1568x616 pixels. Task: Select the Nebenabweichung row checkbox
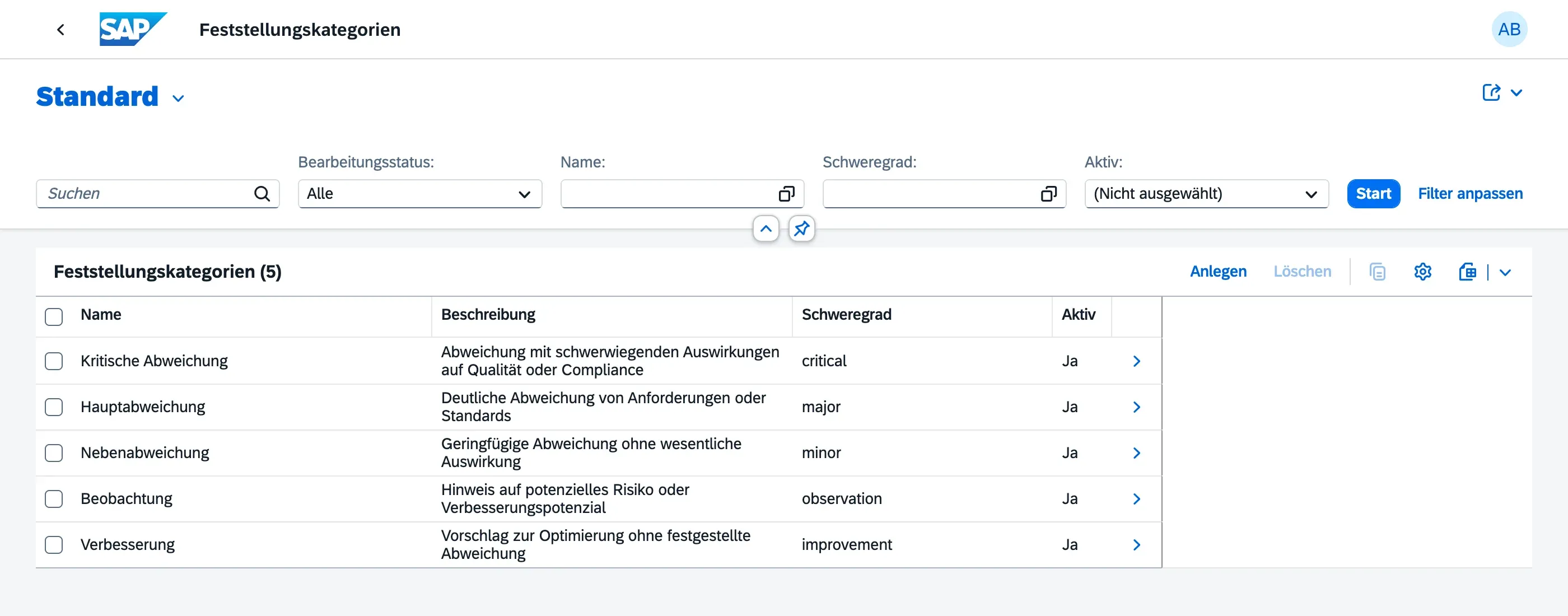[54, 453]
